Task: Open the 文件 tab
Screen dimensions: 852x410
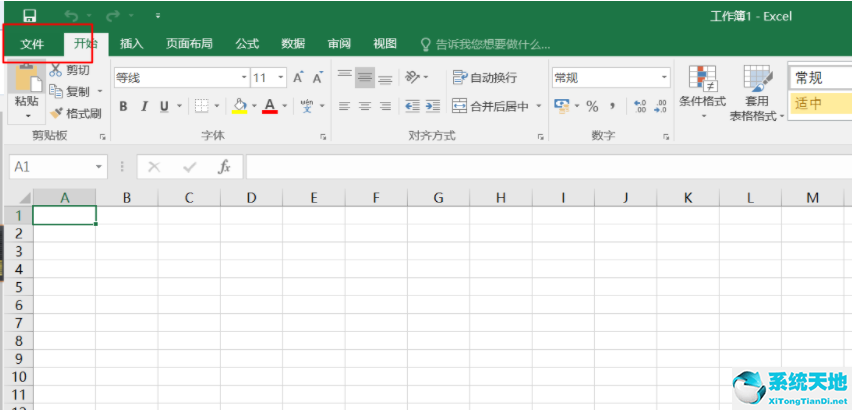Action: (32, 44)
